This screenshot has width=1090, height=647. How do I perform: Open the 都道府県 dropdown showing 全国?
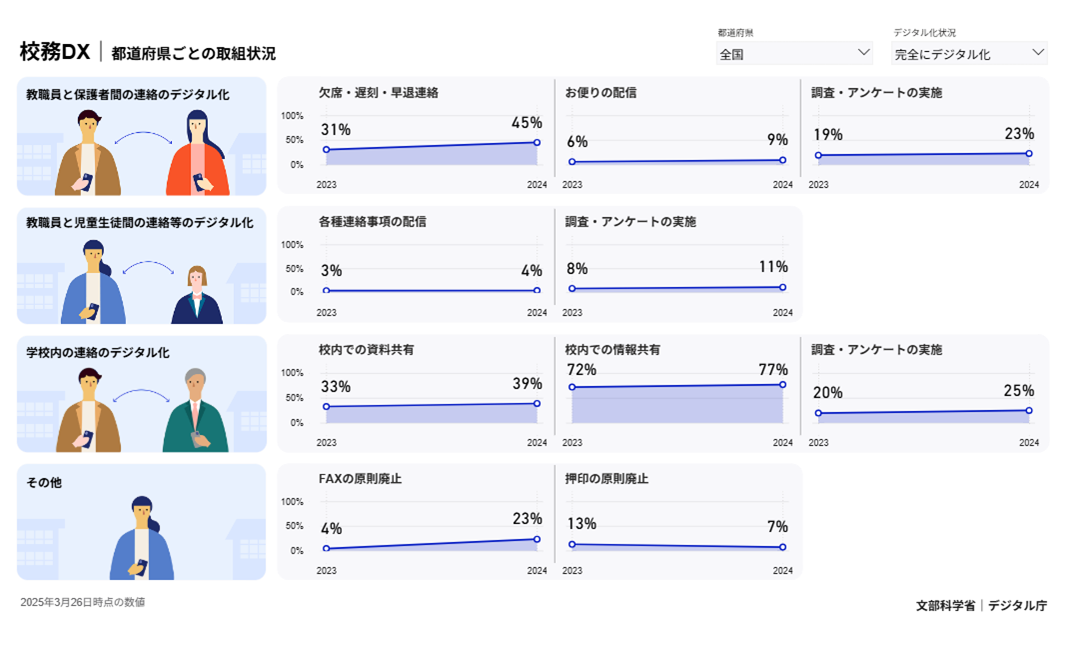click(x=792, y=50)
